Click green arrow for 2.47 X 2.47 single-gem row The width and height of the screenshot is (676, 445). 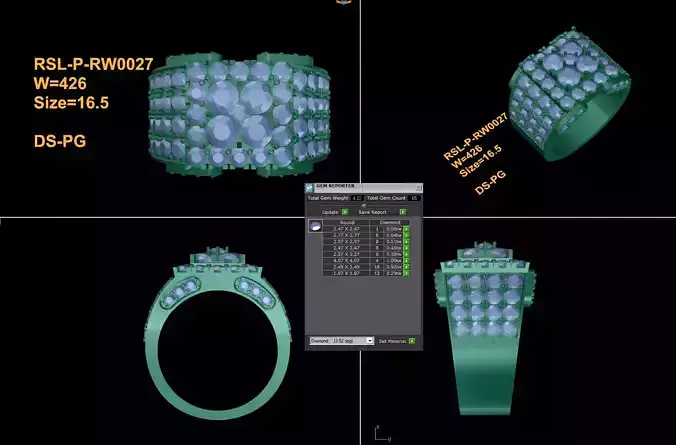tap(406, 229)
